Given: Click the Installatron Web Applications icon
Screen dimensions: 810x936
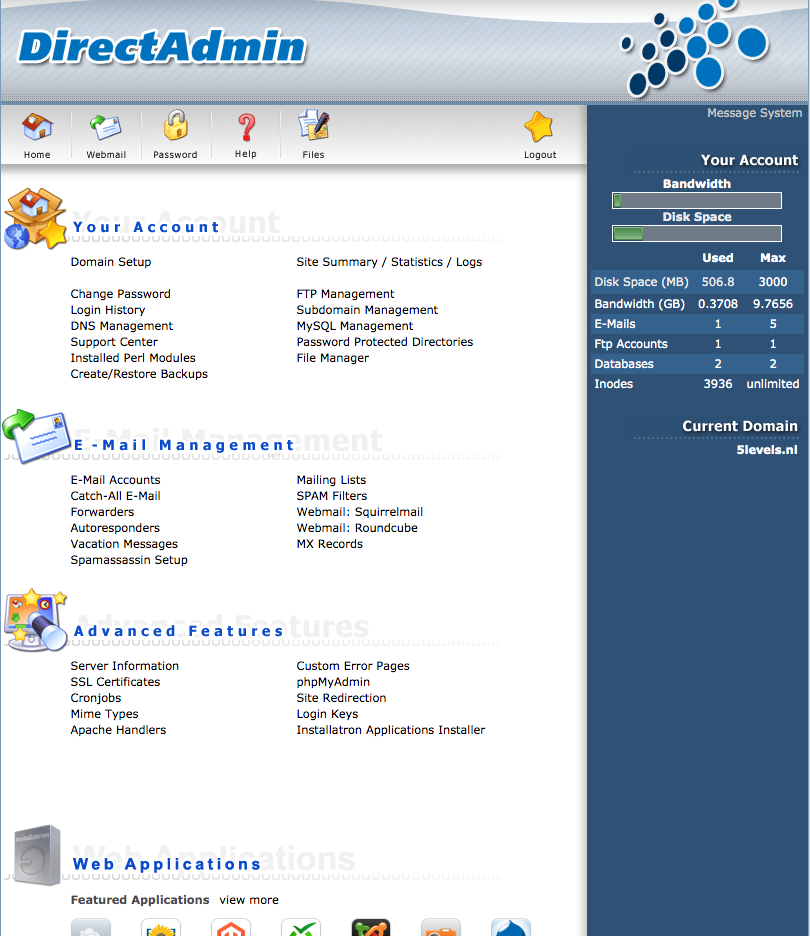Looking at the screenshot, I should (x=36, y=854).
